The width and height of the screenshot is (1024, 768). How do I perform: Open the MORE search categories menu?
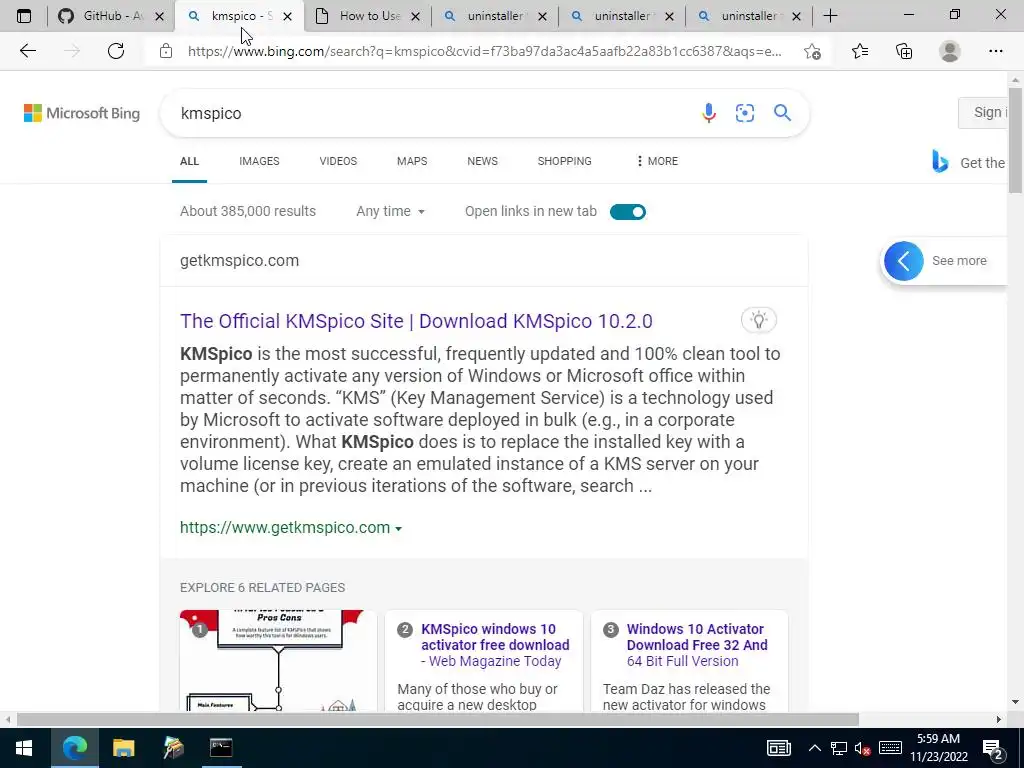coord(657,161)
